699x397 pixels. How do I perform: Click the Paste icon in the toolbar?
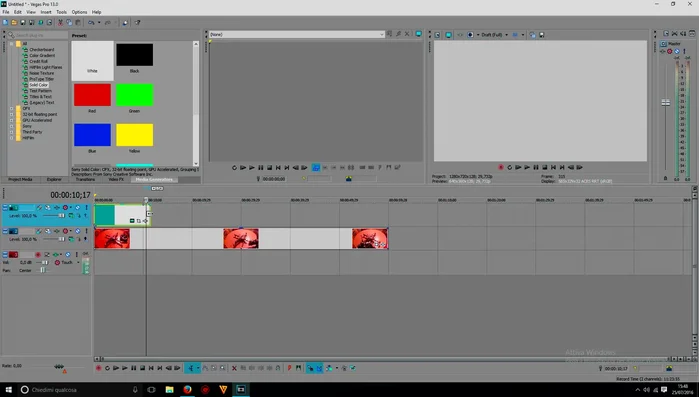[x=78, y=22]
